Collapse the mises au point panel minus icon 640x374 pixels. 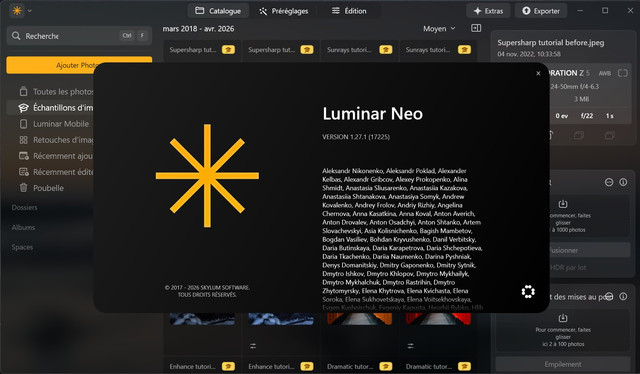click(609, 296)
